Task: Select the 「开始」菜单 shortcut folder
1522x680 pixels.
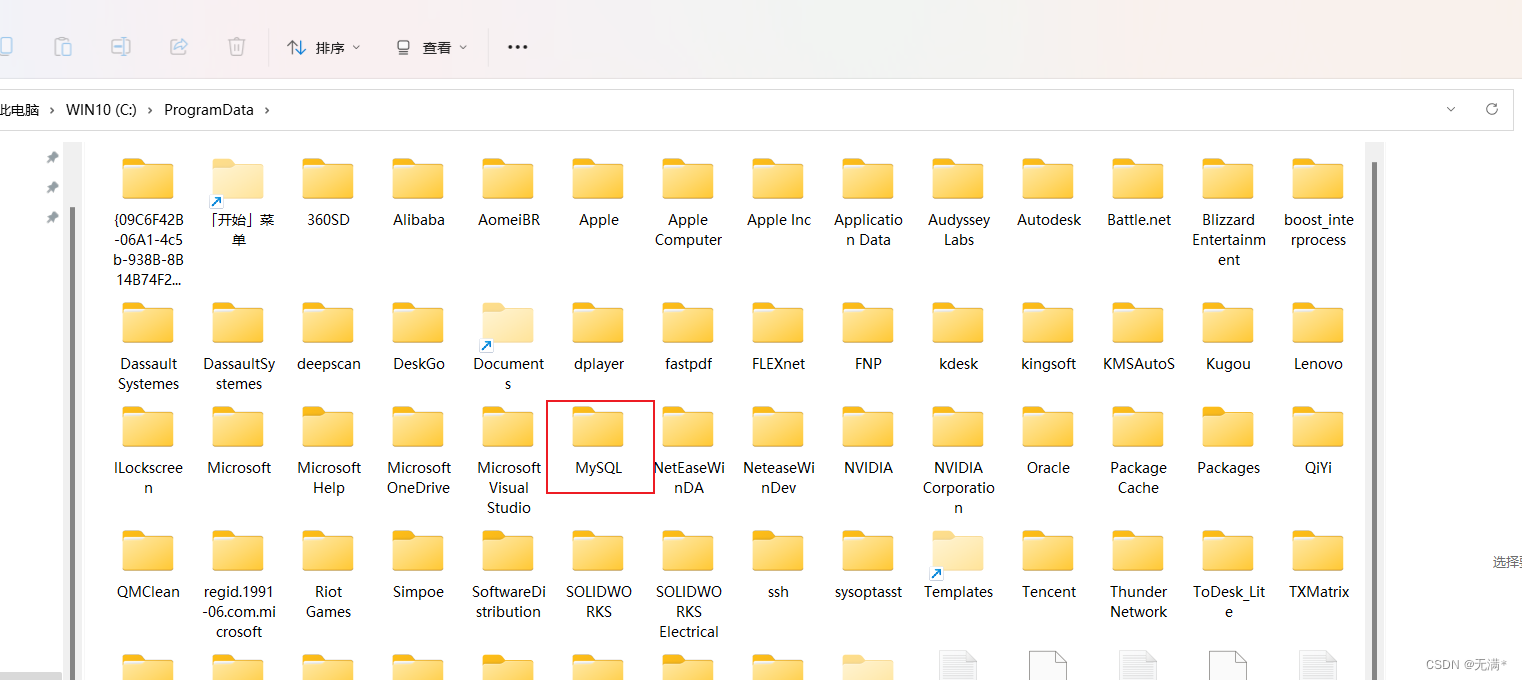Action: click(238, 203)
